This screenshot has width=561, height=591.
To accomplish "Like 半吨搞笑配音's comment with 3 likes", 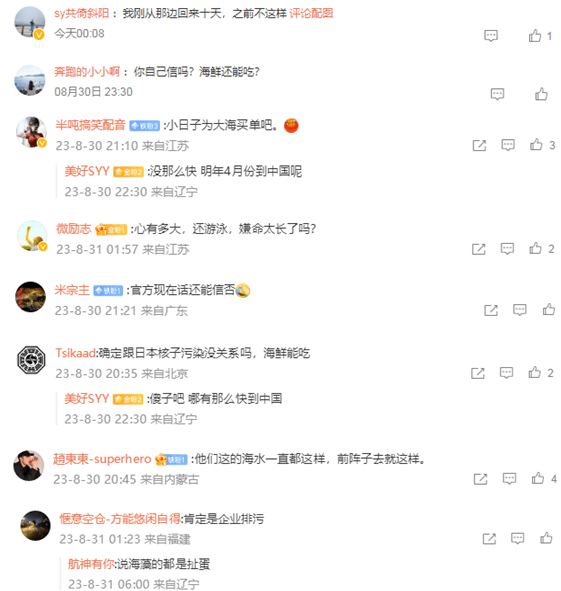I will (536, 145).
